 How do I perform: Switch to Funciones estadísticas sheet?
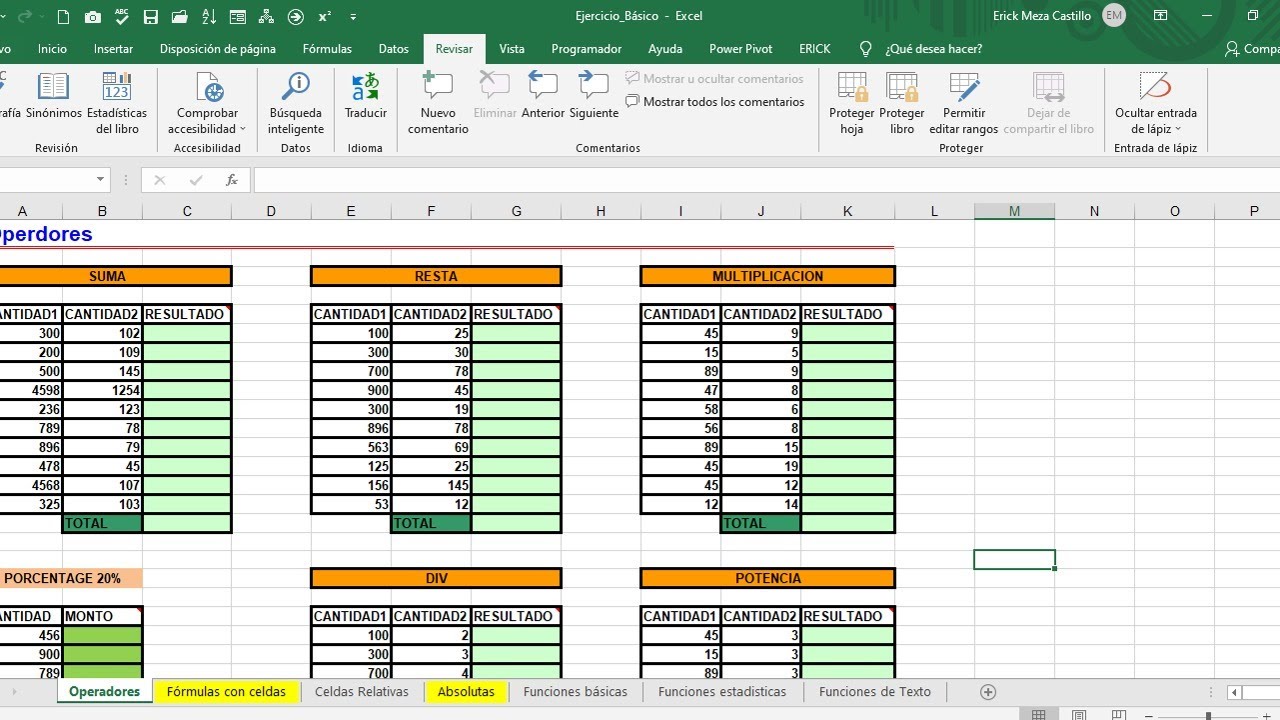coord(722,692)
